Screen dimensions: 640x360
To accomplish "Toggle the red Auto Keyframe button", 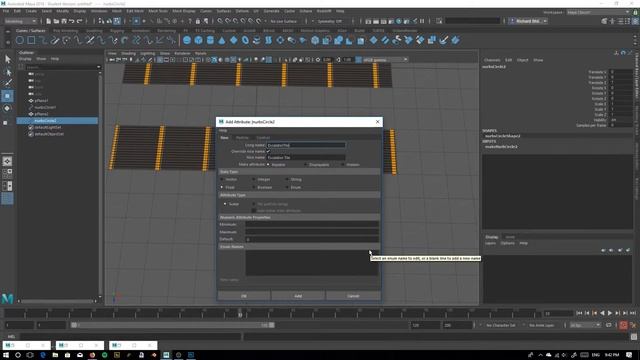I will tap(623, 325).
